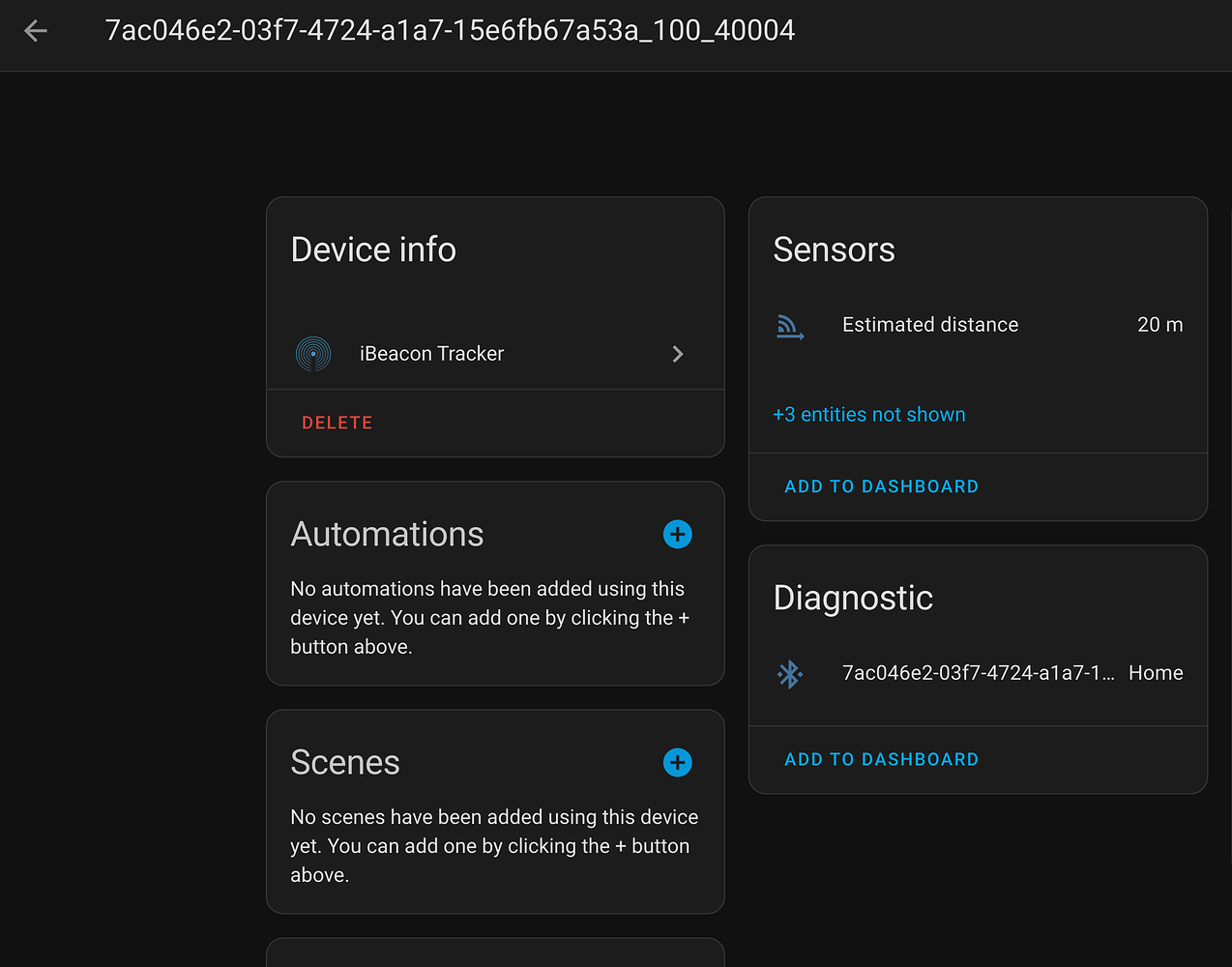This screenshot has height=967, width=1232.
Task: Add Sensors card to dashboard
Action: pyautogui.click(x=881, y=486)
